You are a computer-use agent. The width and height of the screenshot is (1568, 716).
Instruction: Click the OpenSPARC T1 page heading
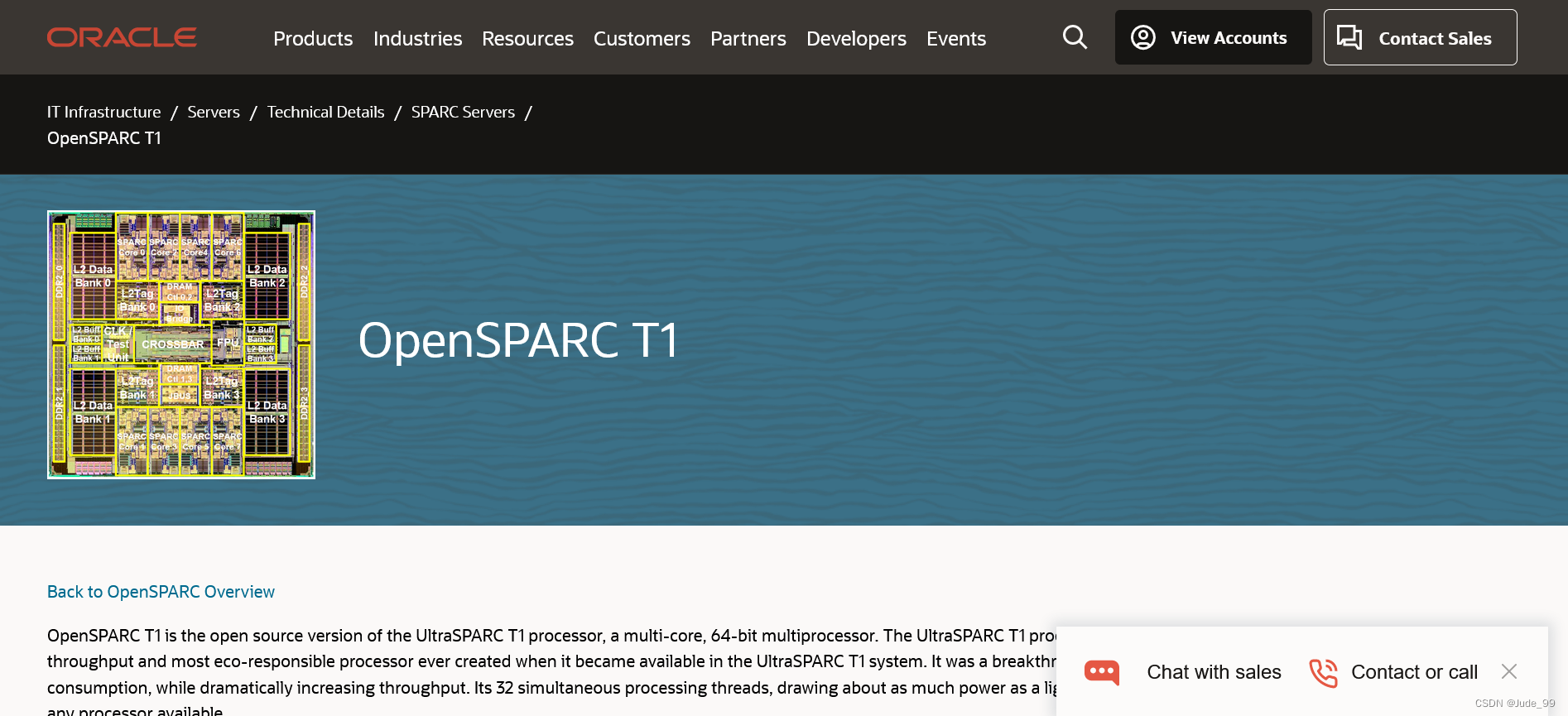pos(518,340)
